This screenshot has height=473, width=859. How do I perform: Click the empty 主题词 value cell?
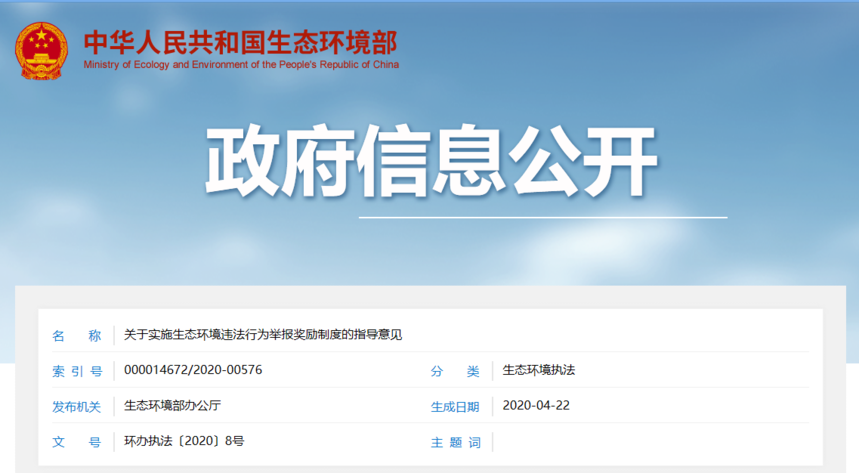651,442
